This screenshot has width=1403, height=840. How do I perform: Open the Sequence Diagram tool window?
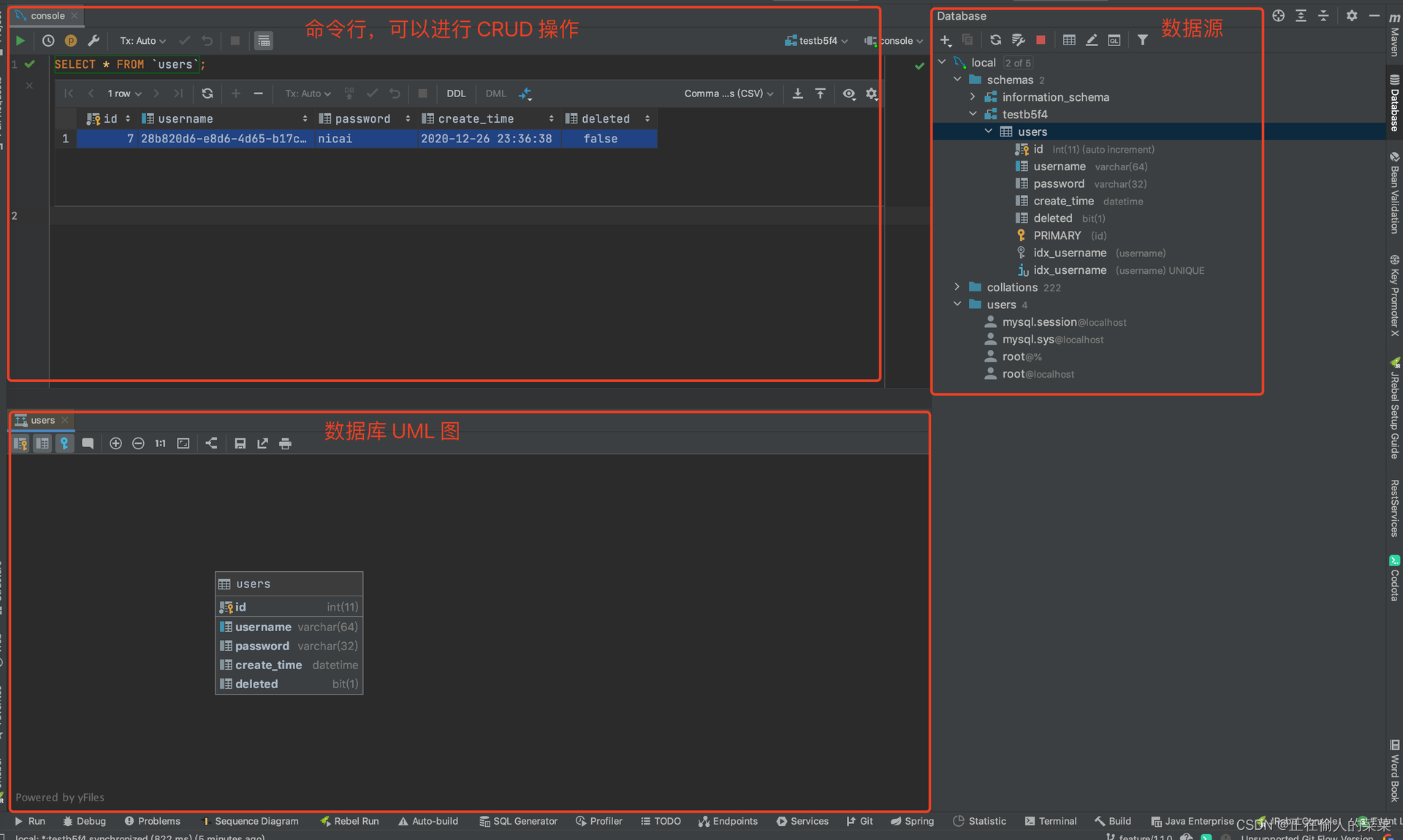(x=250, y=821)
